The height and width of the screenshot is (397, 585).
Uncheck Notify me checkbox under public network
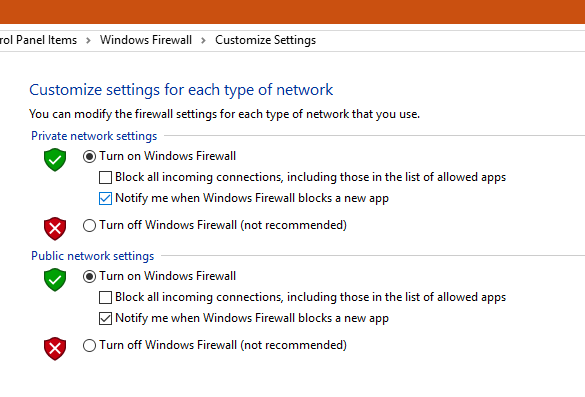click(x=105, y=319)
